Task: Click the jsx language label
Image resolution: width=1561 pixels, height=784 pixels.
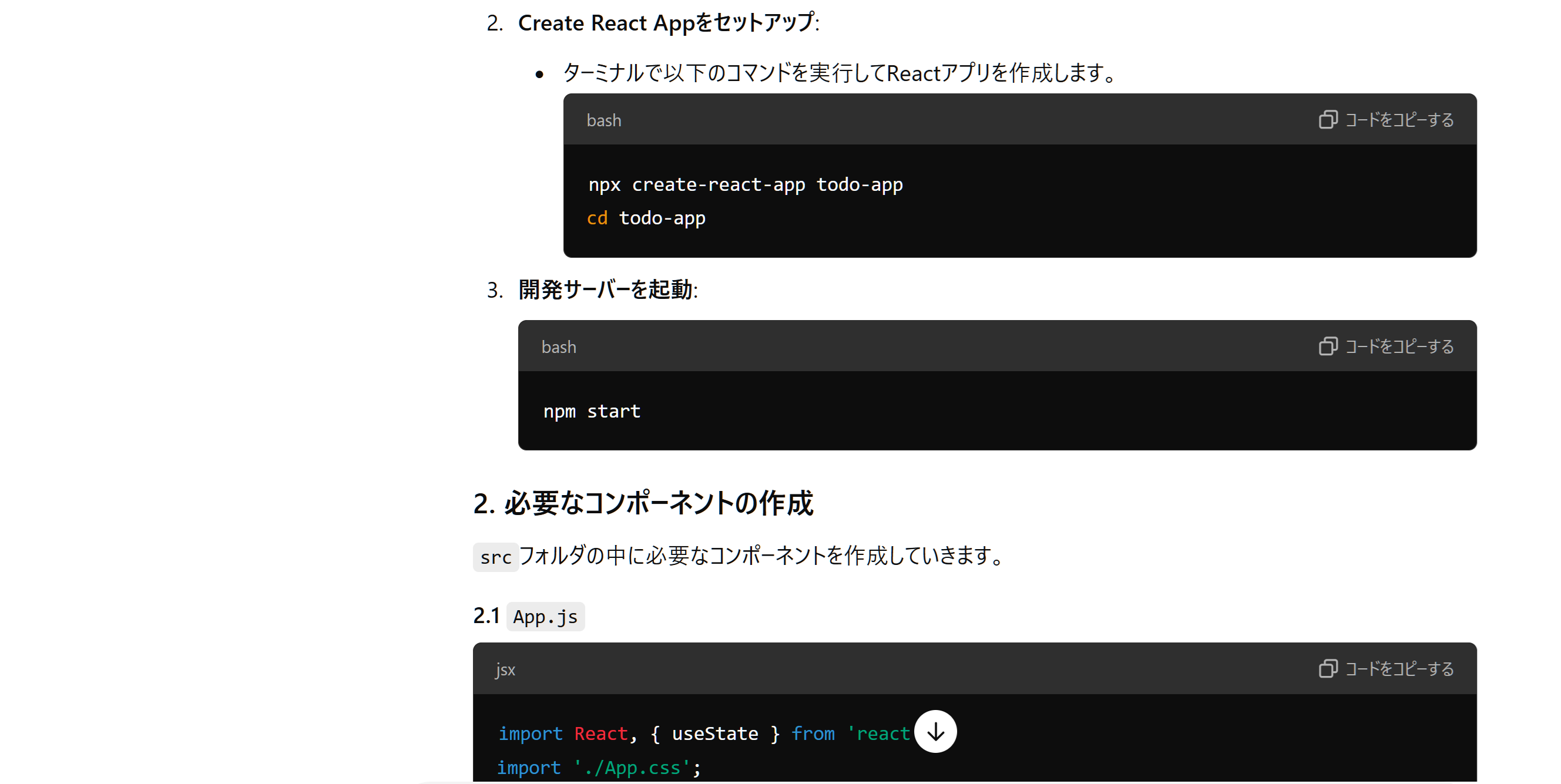Action: tap(505, 669)
